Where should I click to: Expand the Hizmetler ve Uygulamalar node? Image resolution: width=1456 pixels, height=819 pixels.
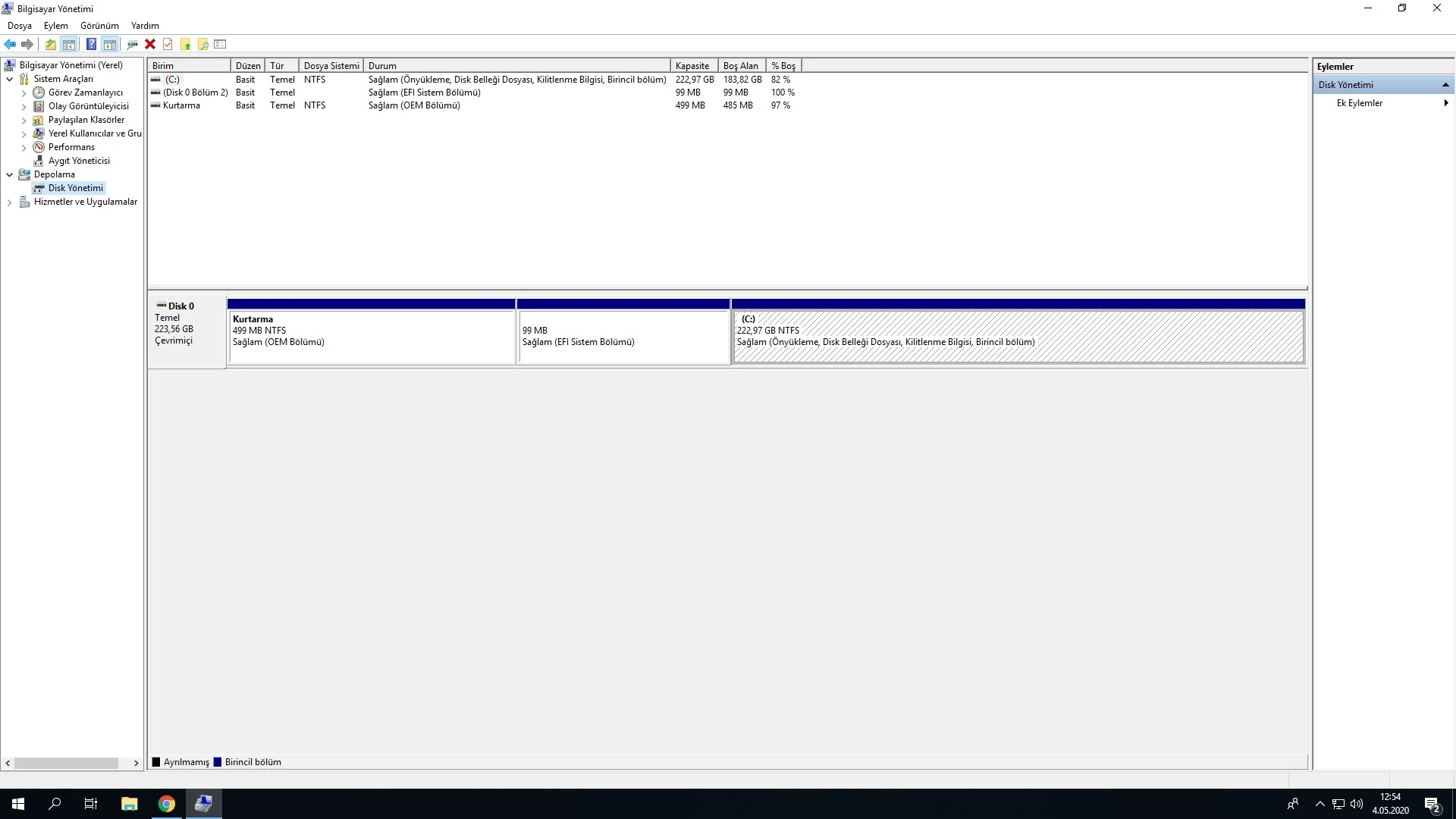[9, 202]
